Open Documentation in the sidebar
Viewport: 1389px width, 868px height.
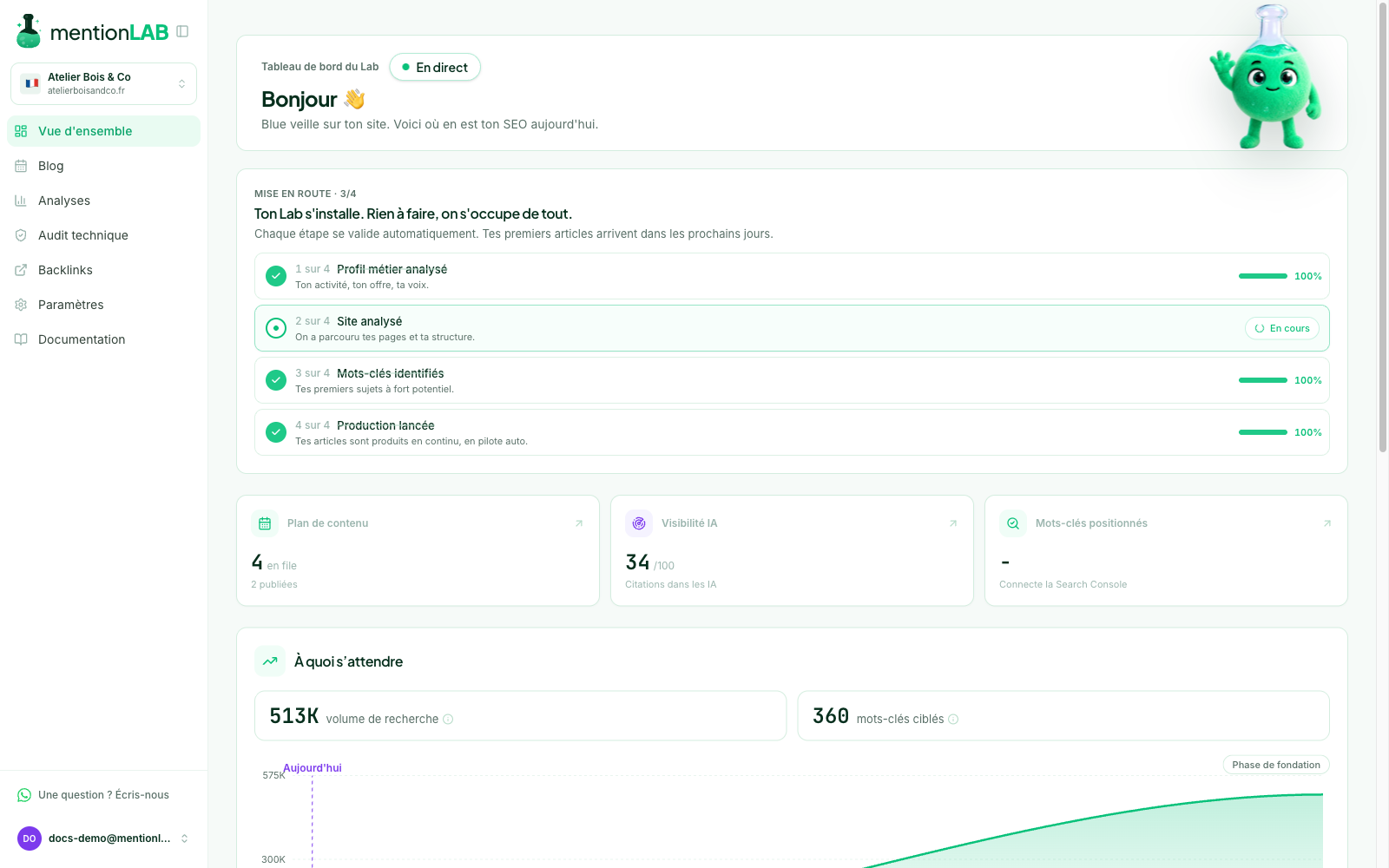(x=103, y=339)
